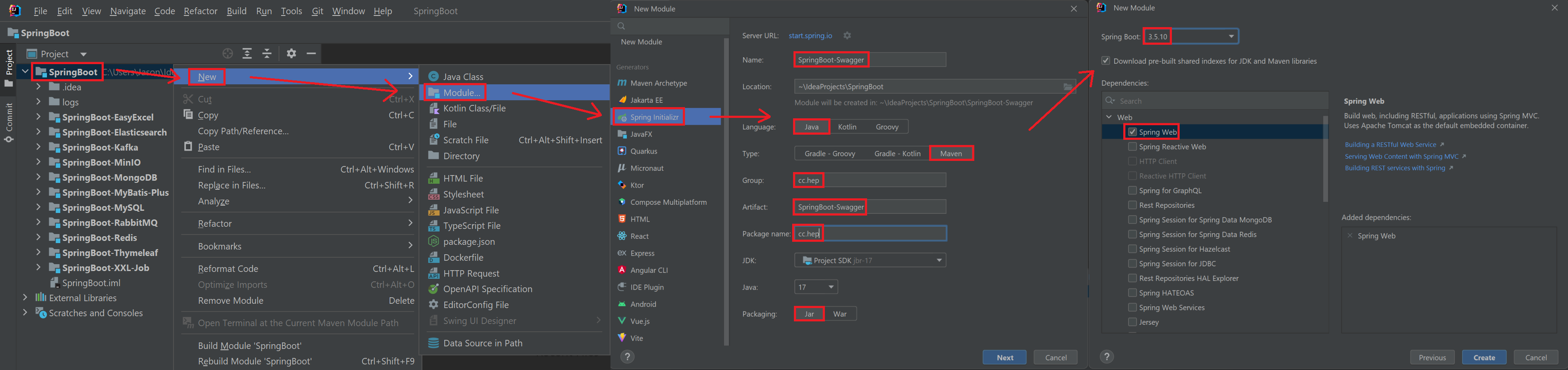This screenshot has width=1568, height=370.
Task: Open the Refactor menu in menu bar
Action: 200,11
